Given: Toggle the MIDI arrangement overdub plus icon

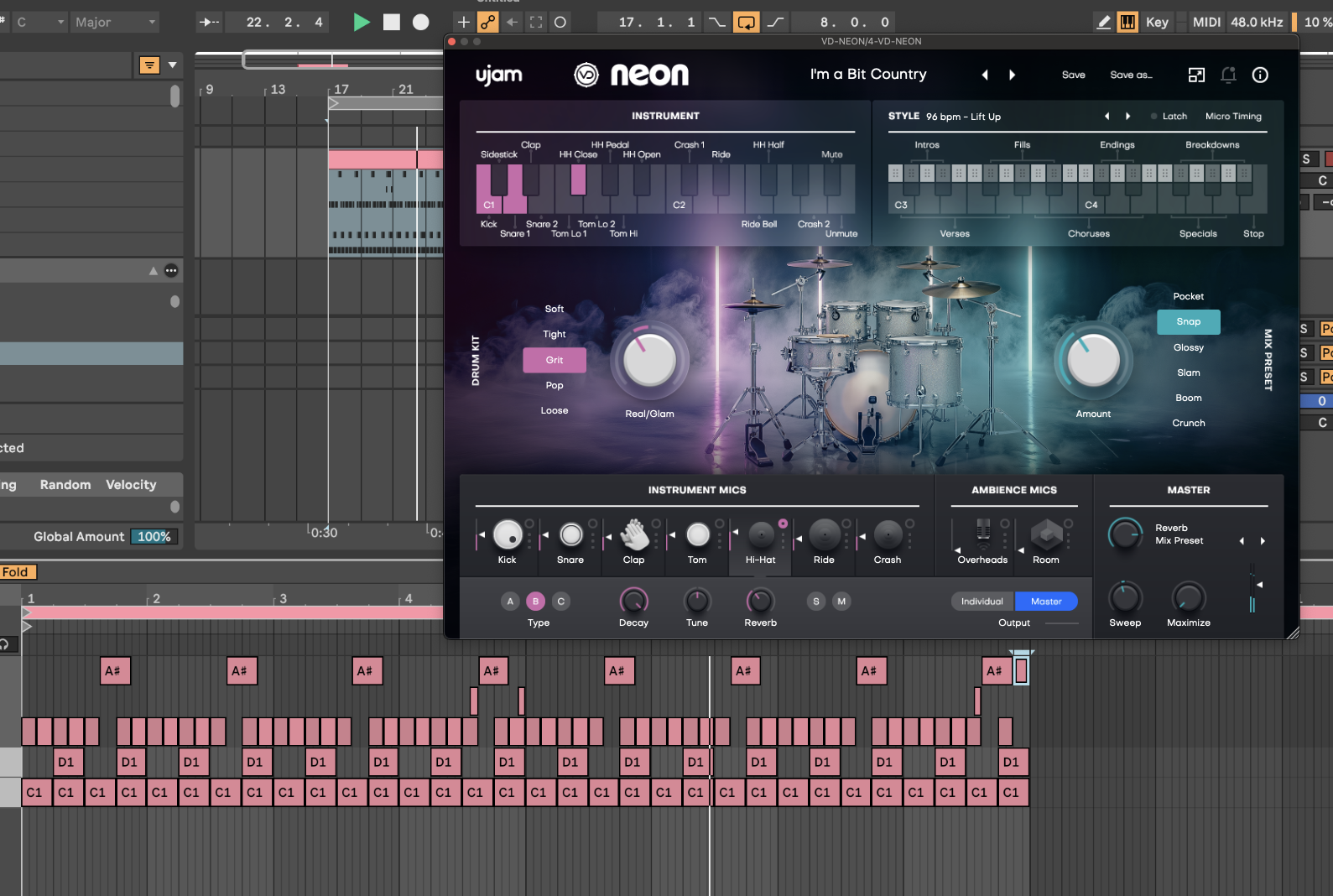Looking at the screenshot, I should [463, 23].
